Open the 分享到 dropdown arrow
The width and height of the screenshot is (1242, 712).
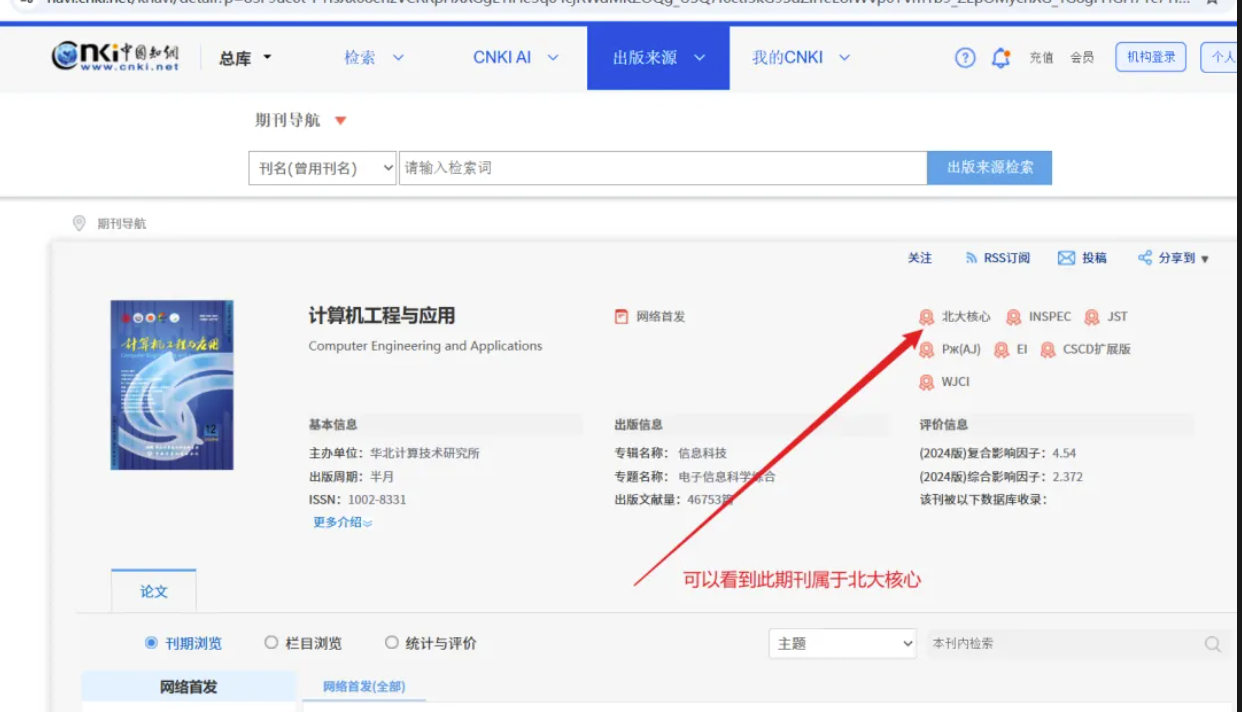1204,259
